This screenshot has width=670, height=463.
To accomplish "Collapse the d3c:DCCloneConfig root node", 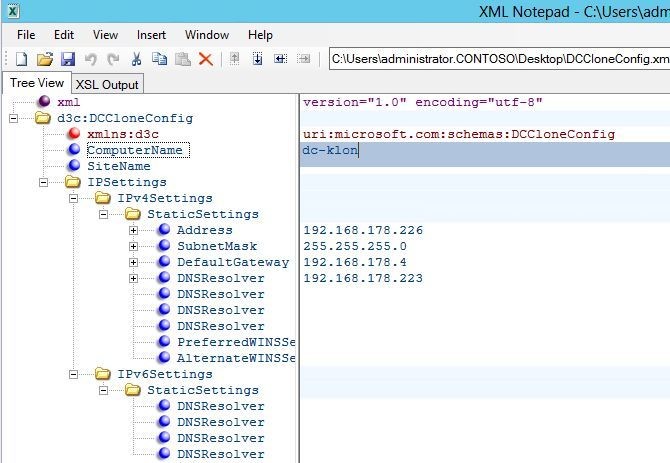I will click(x=14, y=118).
